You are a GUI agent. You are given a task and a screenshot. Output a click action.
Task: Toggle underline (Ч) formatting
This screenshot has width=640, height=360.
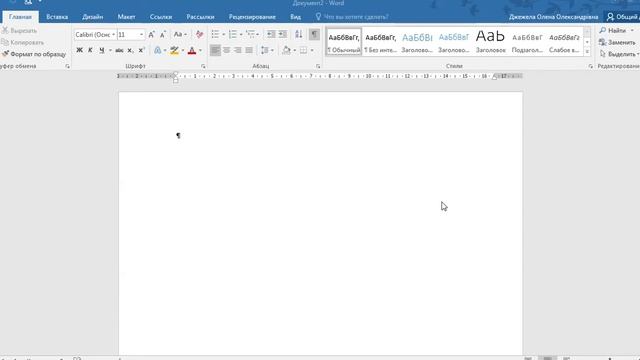(x=102, y=50)
